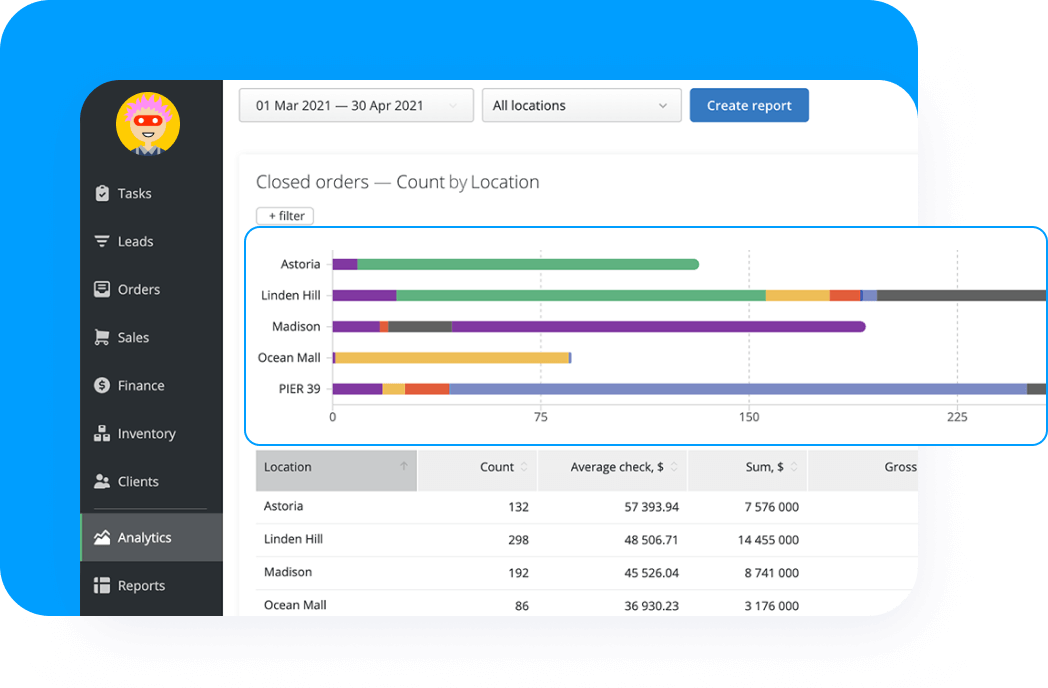Click the user avatar at sidebar top
Viewport: 1048px width, 688px height.
(x=147, y=123)
